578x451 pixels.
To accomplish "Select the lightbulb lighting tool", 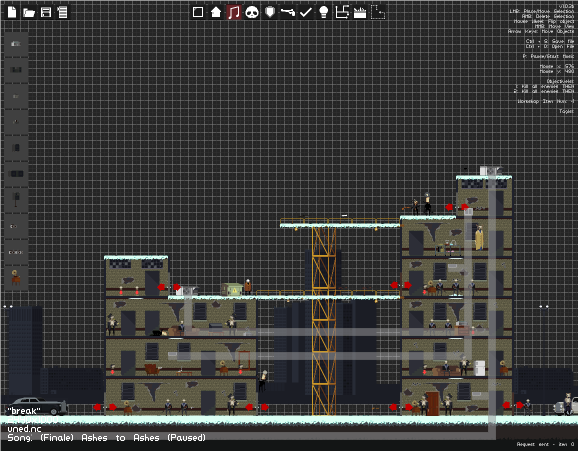I will [324, 12].
